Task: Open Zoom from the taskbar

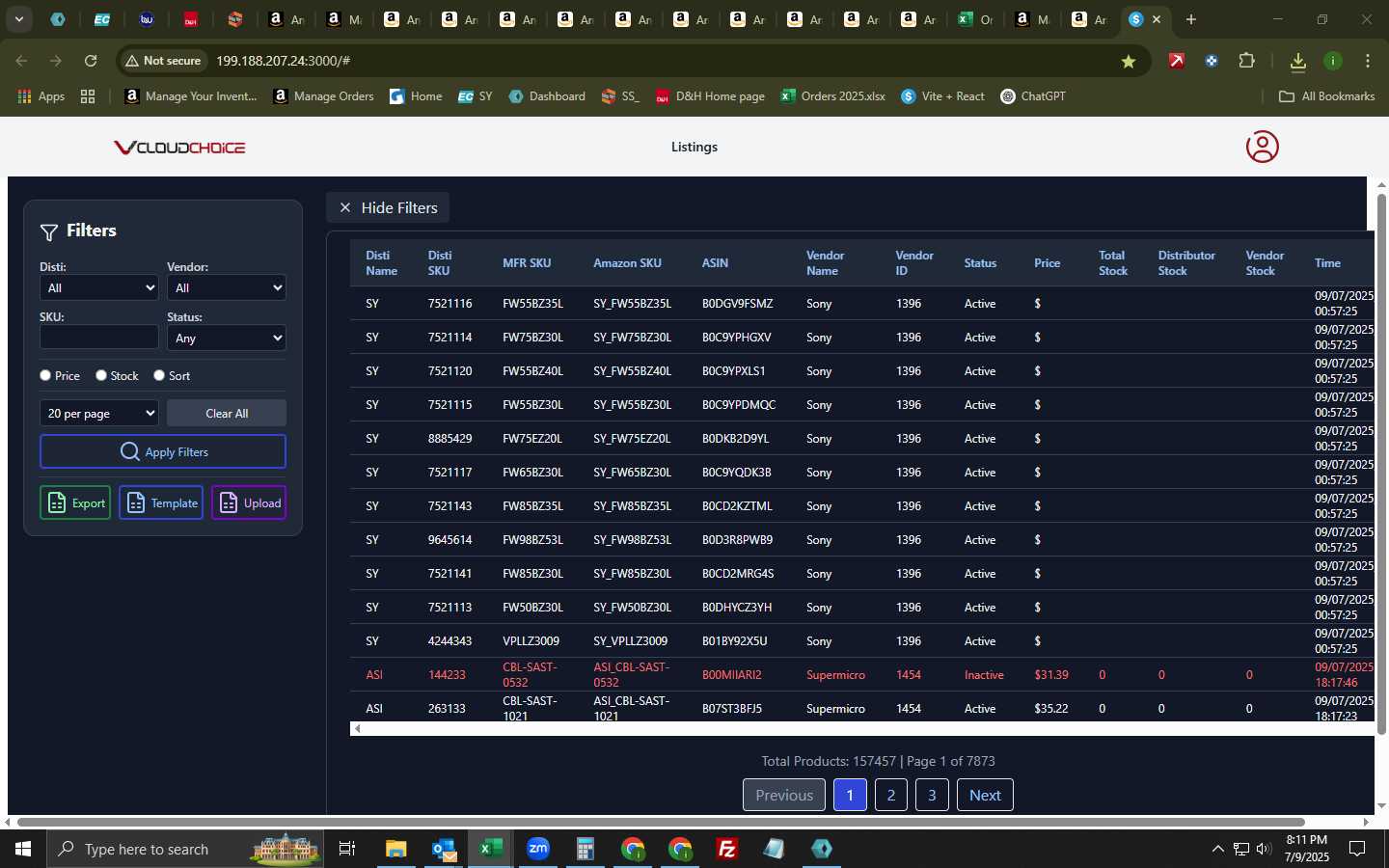Action: (x=538, y=849)
